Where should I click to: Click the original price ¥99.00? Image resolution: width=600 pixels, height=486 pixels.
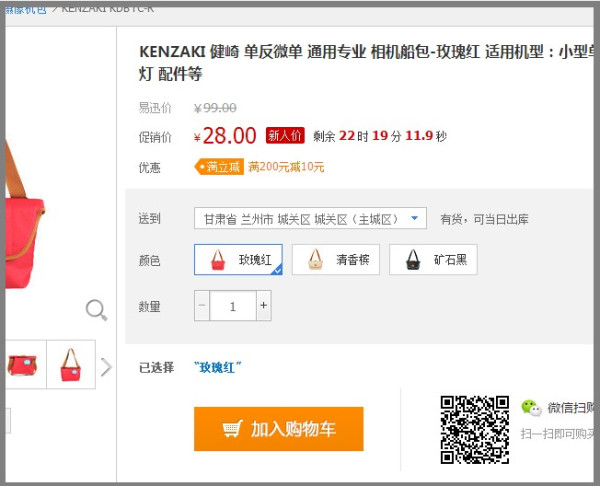(x=215, y=108)
